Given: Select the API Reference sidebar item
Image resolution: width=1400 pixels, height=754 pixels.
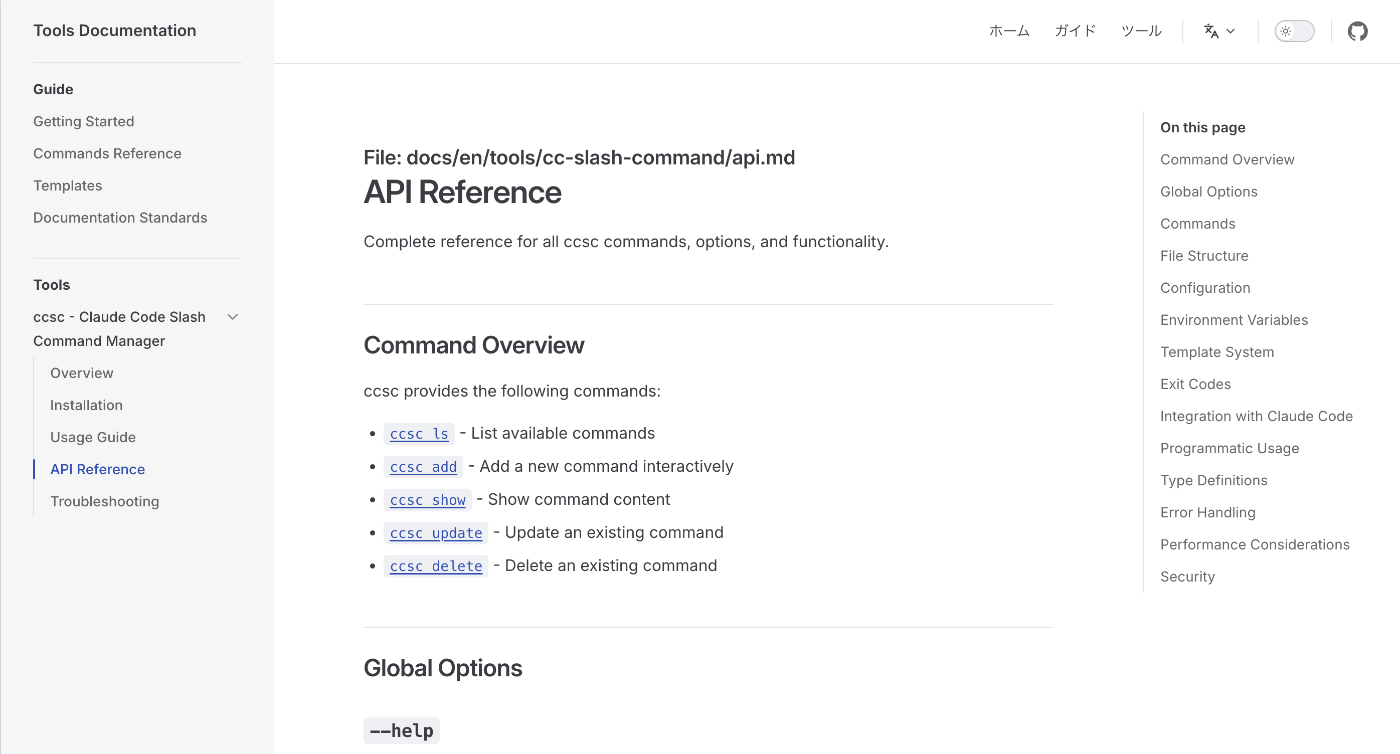Looking at the screenshot, I should [98, 469].
